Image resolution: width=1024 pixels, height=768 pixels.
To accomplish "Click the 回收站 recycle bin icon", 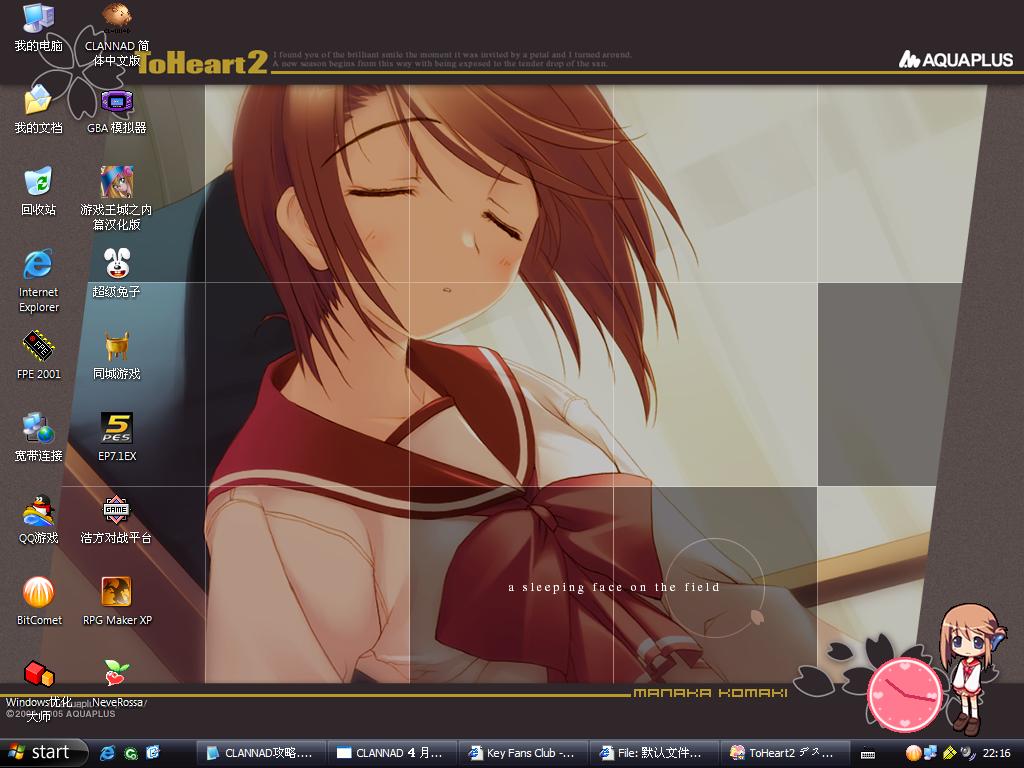I will click(x=39, y=191).
